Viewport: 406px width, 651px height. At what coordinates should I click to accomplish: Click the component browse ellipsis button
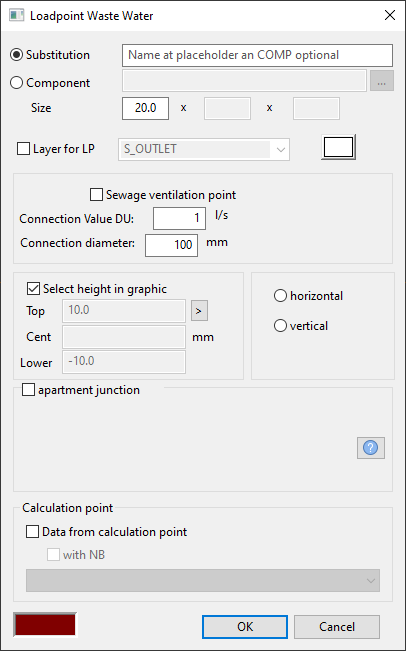click(x=382, y=81)
